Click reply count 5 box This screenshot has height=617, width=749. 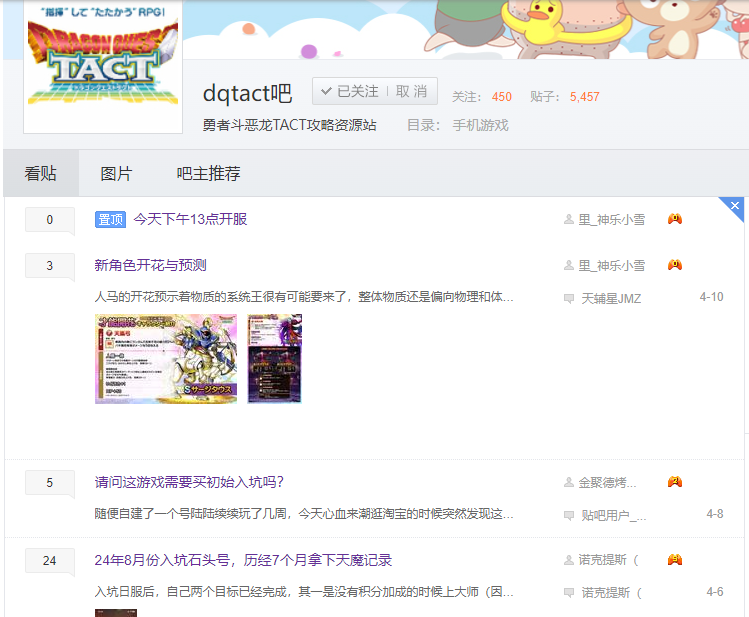[x=50, y=483]
